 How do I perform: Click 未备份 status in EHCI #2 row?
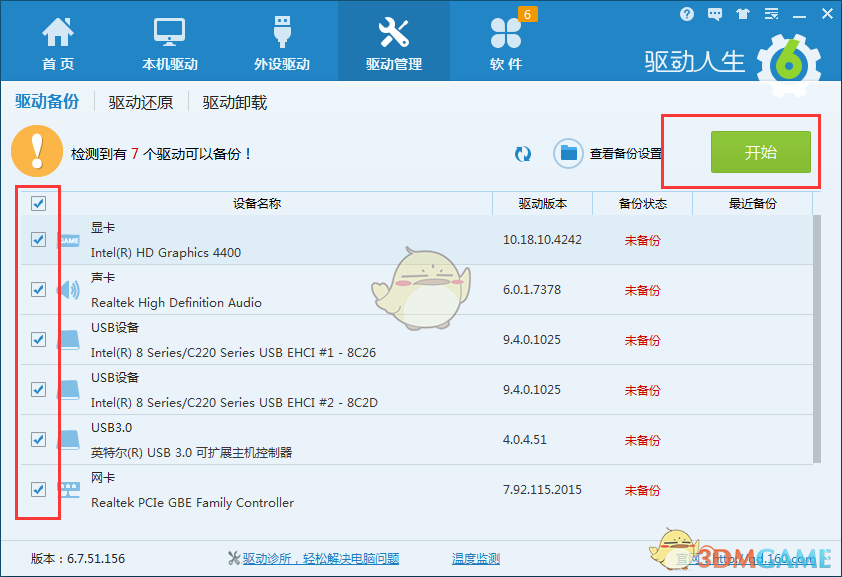(642, 390)
